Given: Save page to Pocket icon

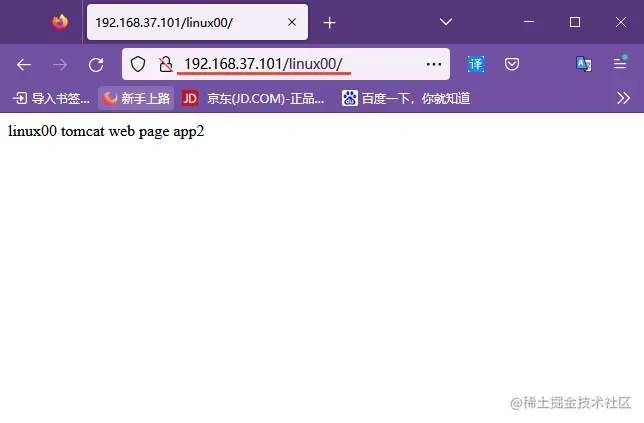Looking at the screenshot, I should point(512,64).
